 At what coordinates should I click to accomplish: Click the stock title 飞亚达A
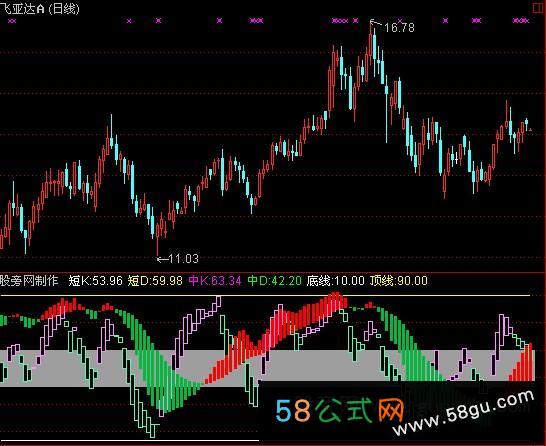pyautogui.click(x=22, y=8)
